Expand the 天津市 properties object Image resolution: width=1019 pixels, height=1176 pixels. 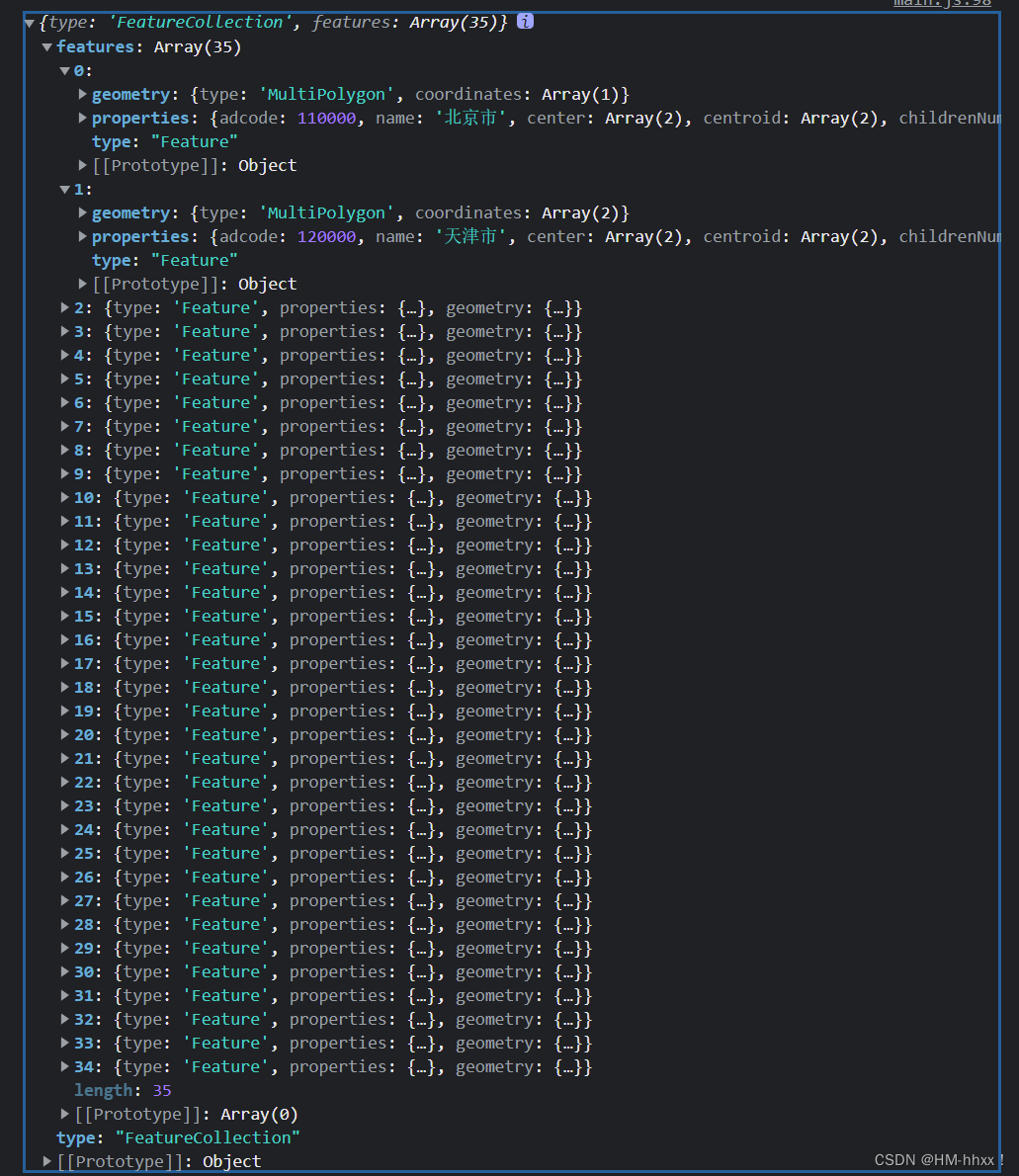click(x=83, y=236)
